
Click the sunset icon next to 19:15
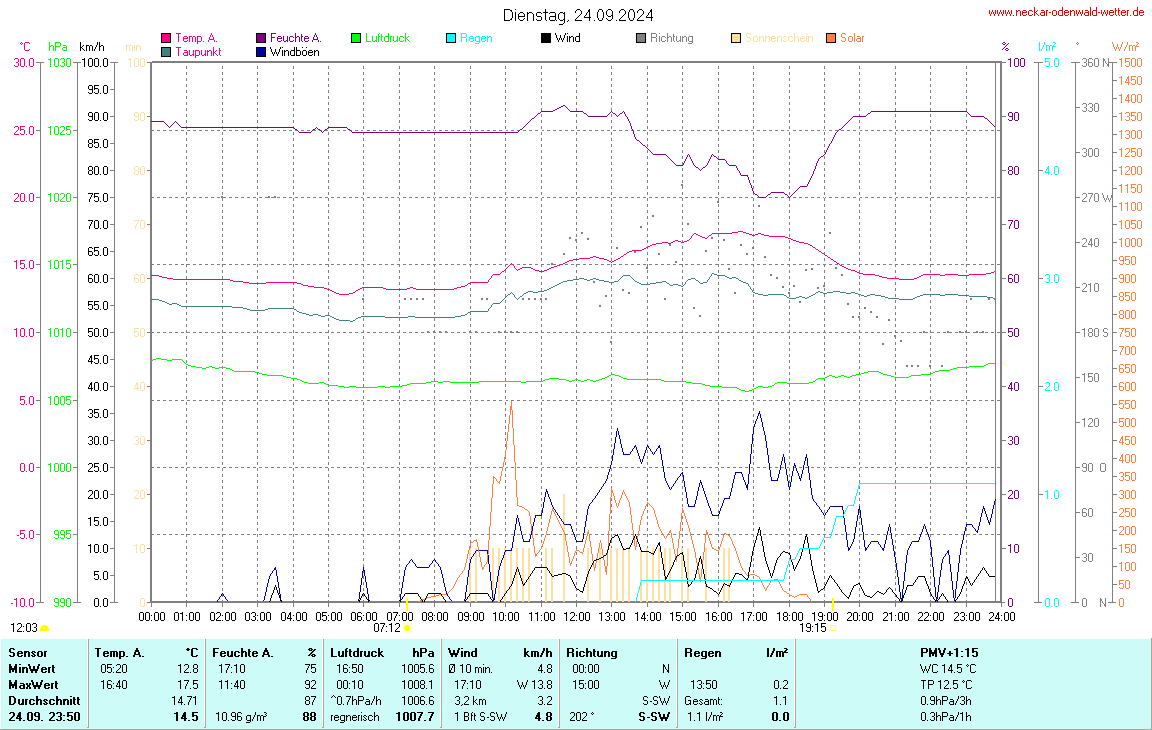834,629
